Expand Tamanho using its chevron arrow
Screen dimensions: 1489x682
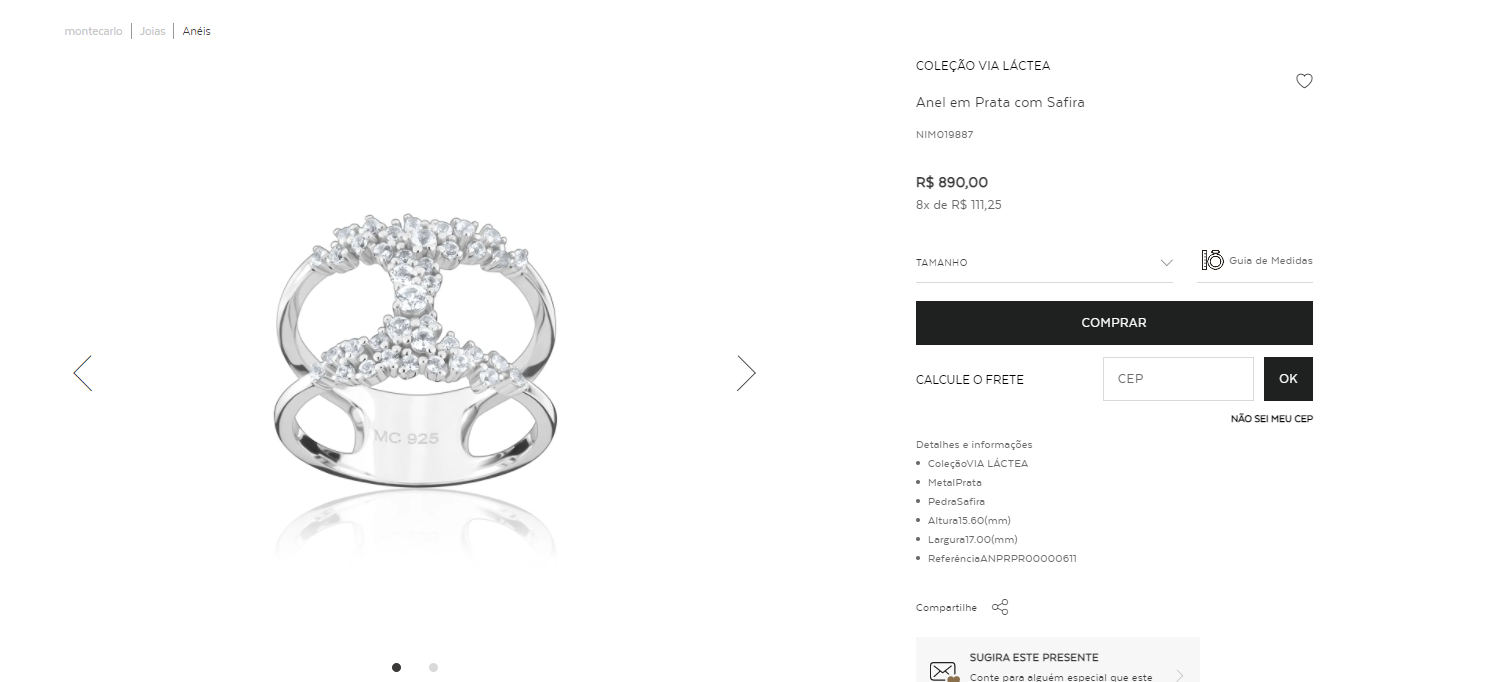pyautogui.click(x=1166, y=263)
